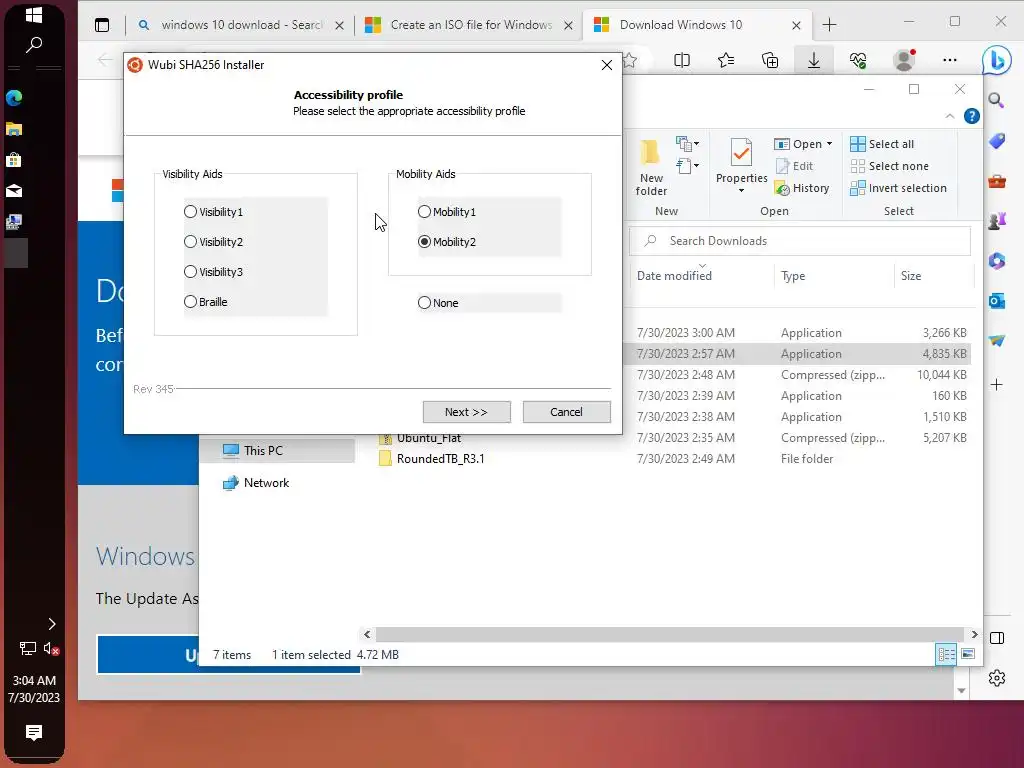This screenshot has width=1024, height=768.
Task: Choose the Braille radio option
Action: click(x=206, y=302)
